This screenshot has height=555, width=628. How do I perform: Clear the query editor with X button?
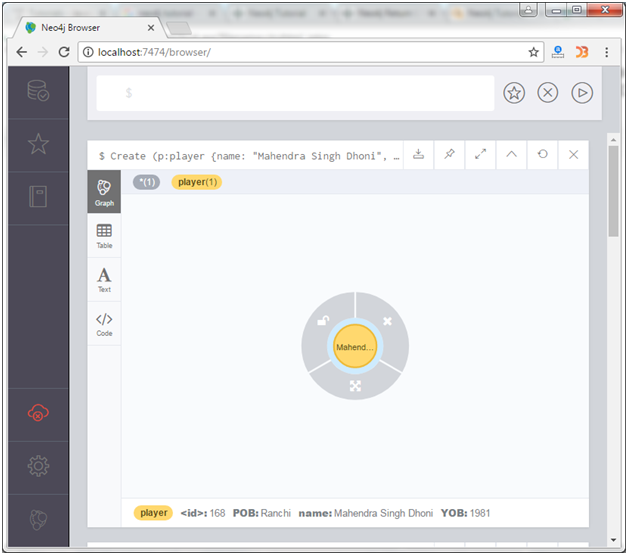tap(547, 93)
